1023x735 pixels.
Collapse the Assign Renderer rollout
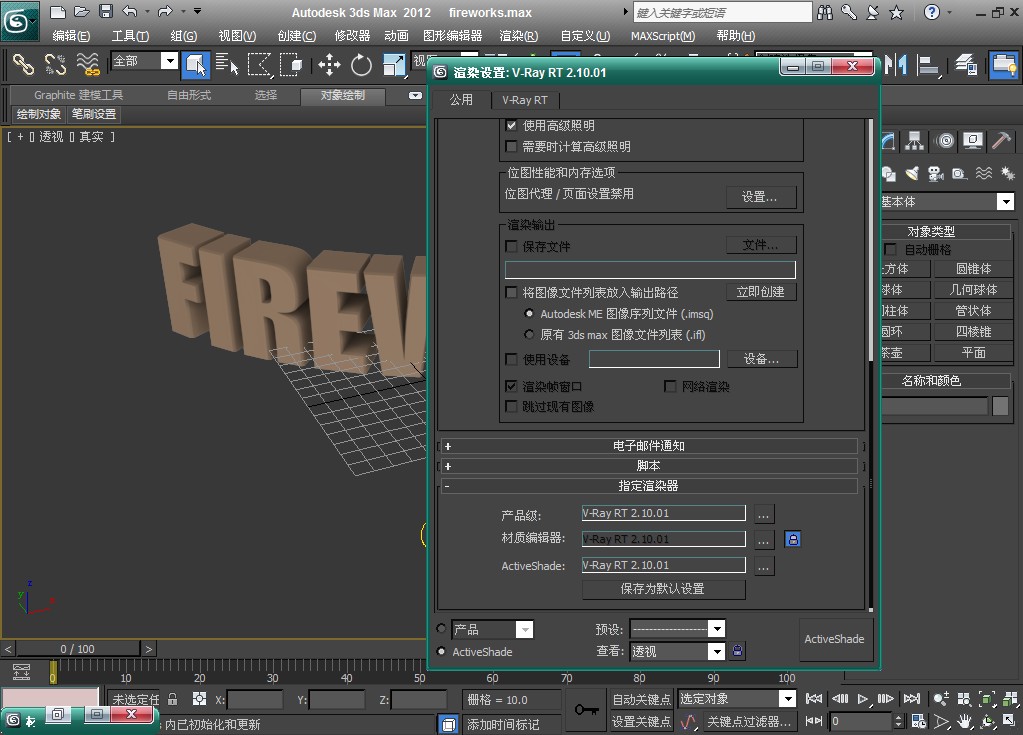(649, 486)
